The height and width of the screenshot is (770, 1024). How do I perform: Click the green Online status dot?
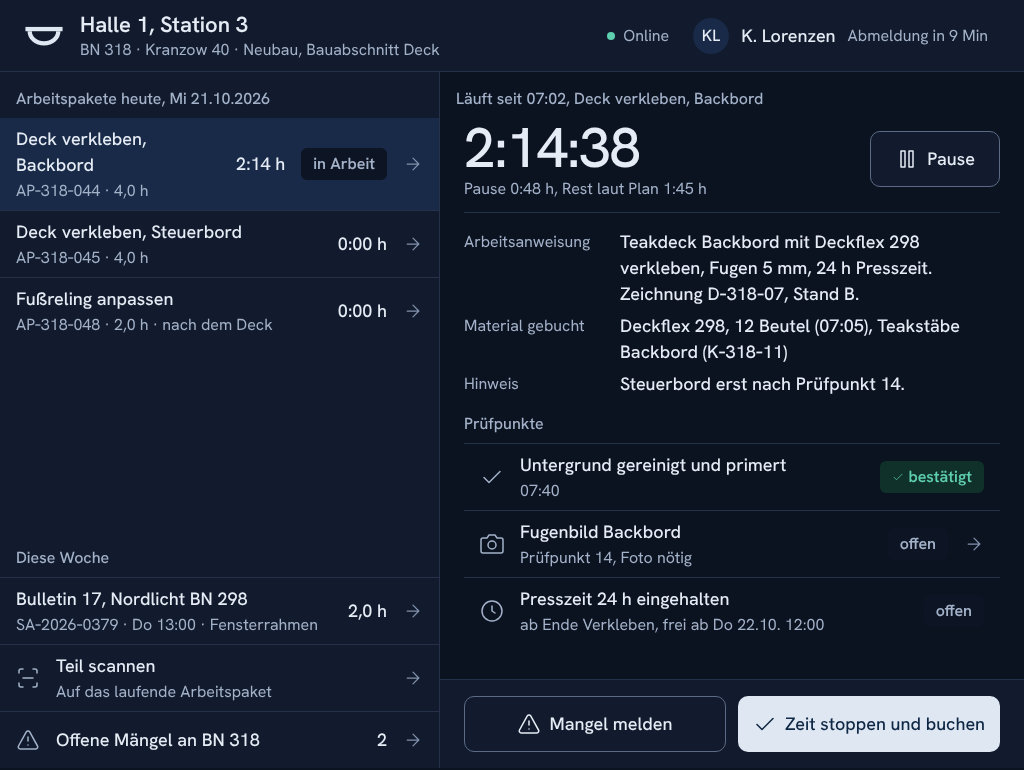click(611, 36)
